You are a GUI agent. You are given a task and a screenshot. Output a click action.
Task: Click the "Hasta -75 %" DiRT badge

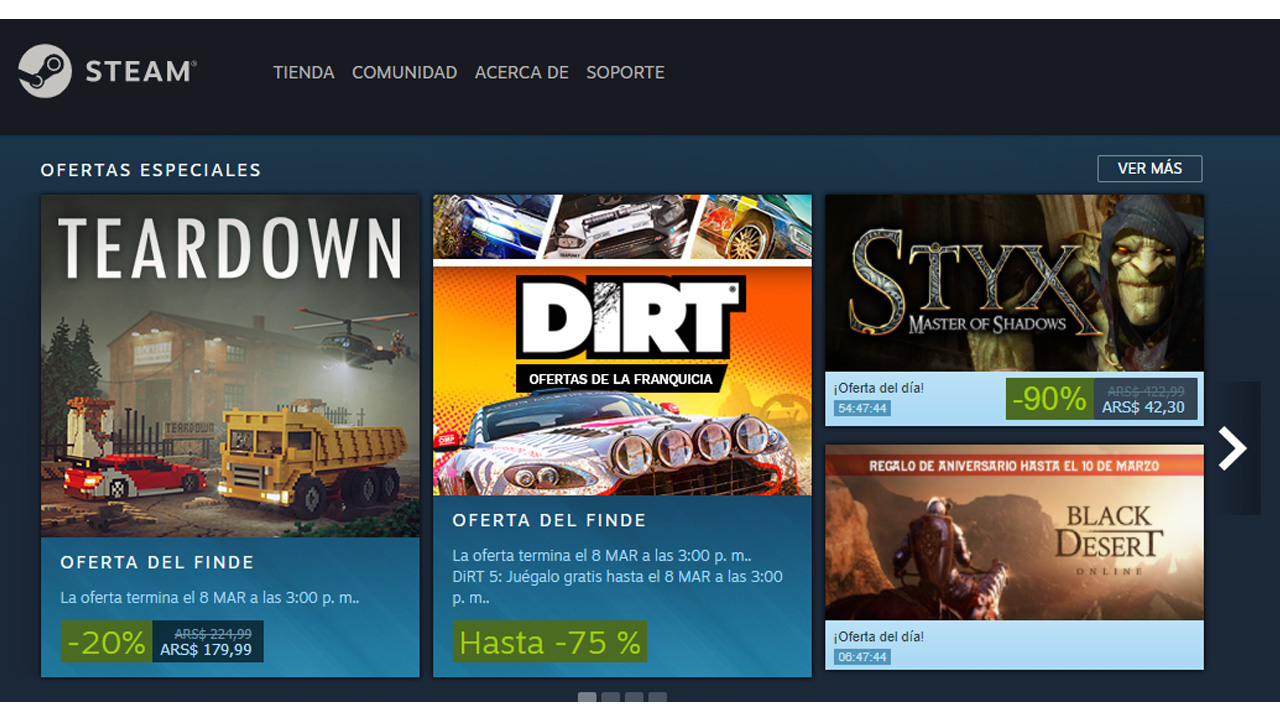[550, 642]
